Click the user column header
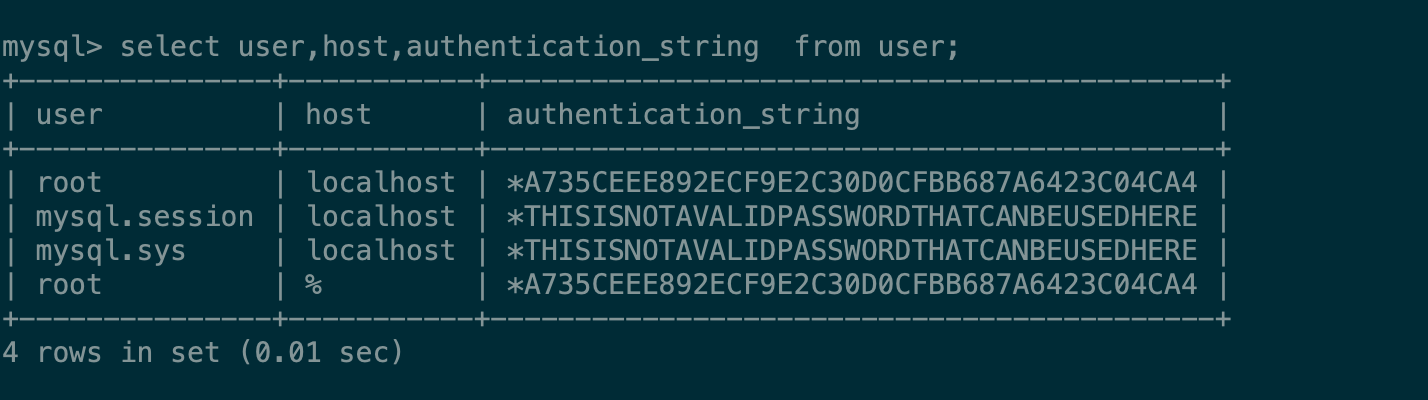 (69, 115)
